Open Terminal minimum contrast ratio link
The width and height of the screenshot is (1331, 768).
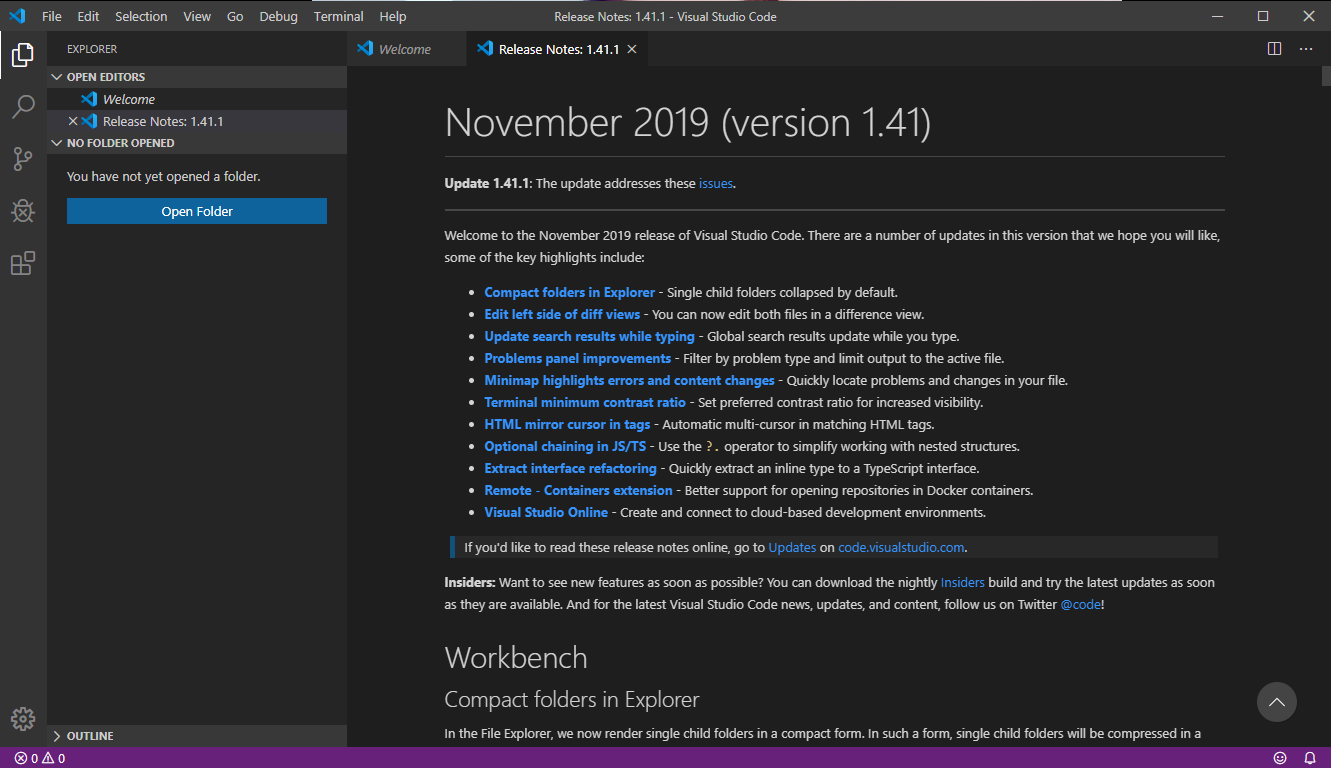coord(585,402)
